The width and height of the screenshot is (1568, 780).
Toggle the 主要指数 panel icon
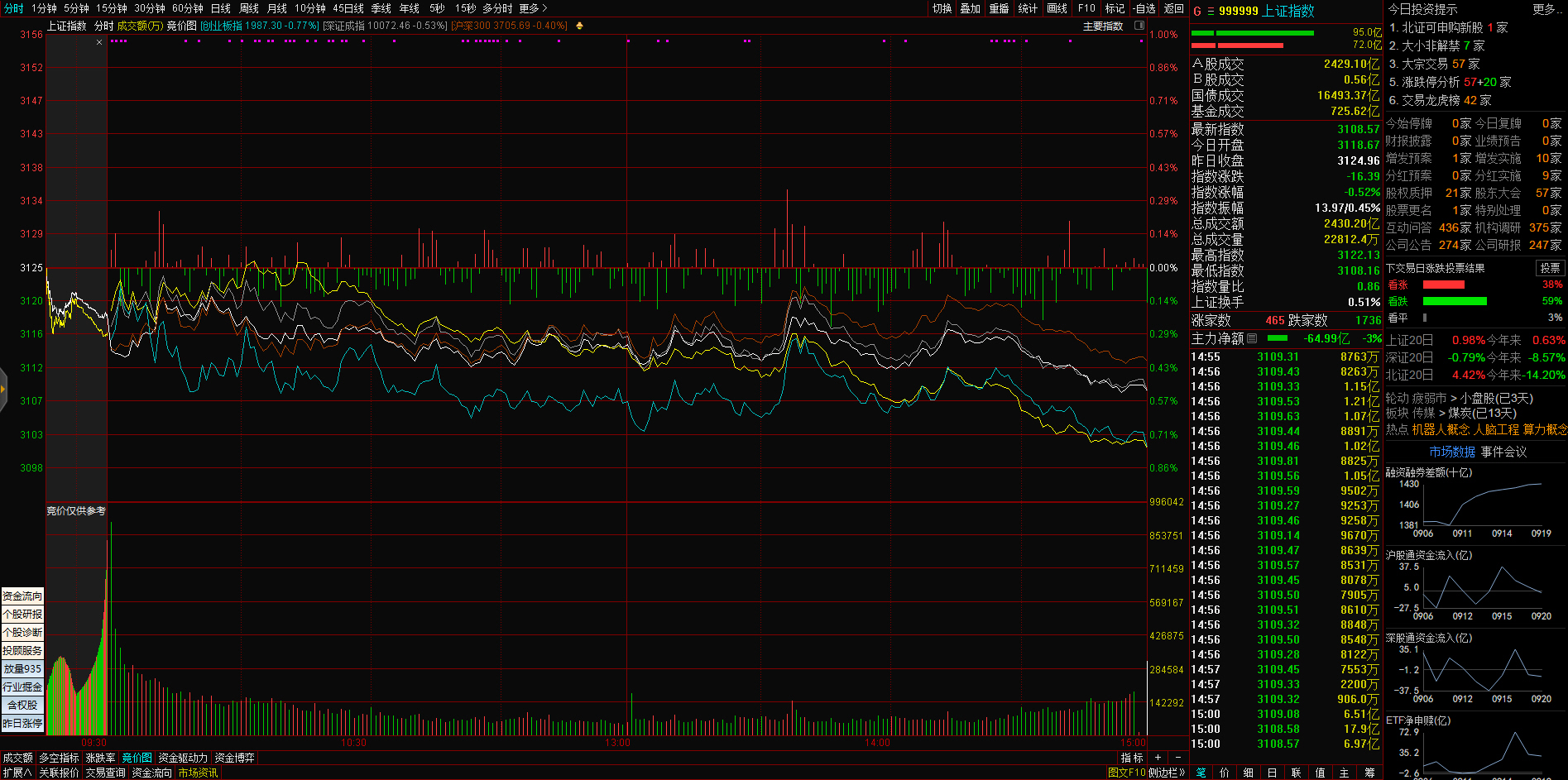(x=1139, y=26)
